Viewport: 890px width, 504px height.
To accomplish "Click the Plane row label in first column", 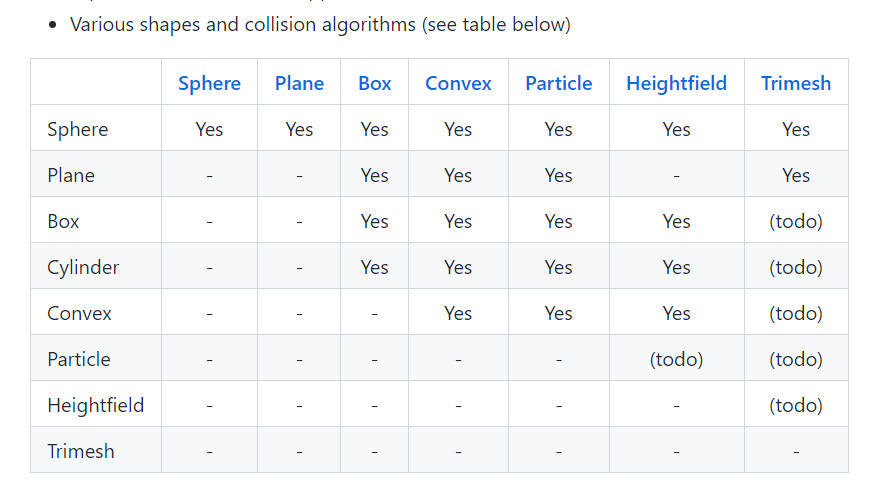I will [71, 175].
